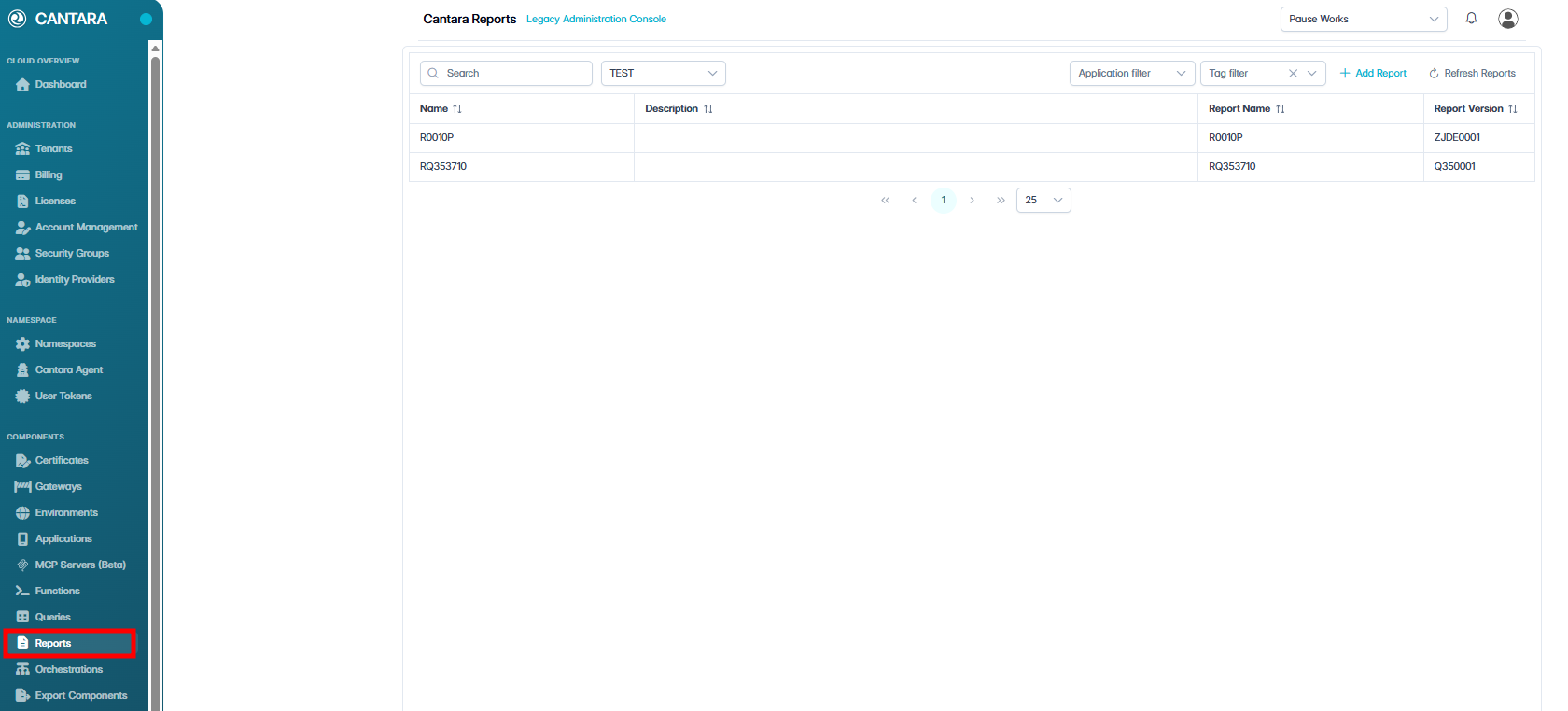Screen dimensions: 1568x711
Task: Clear the Tag filter with the X icon
Action: point(1293,73)
